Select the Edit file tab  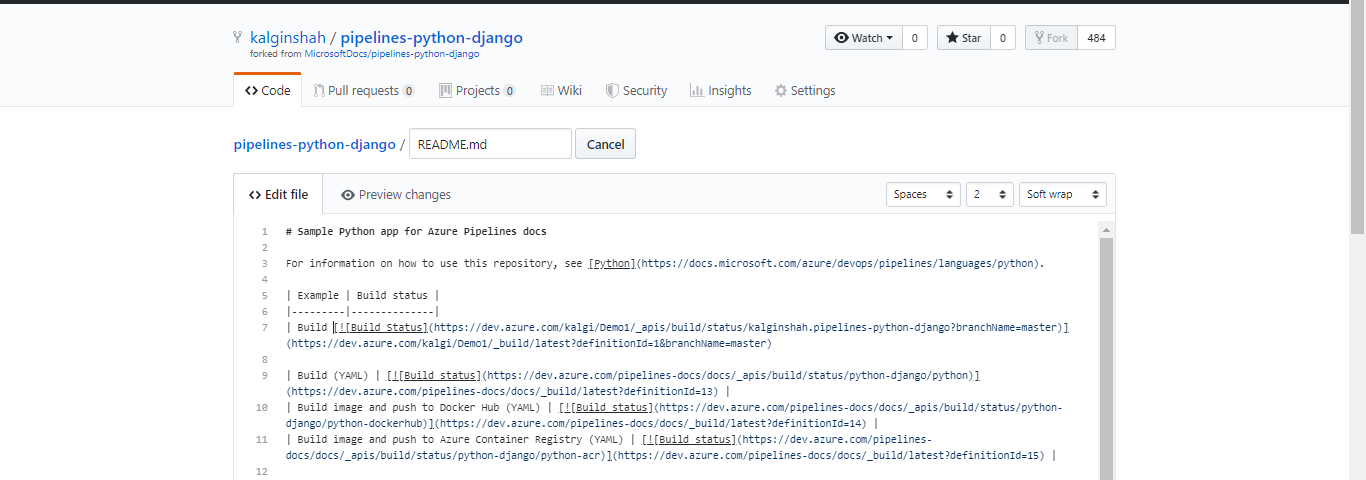(278, 194)
